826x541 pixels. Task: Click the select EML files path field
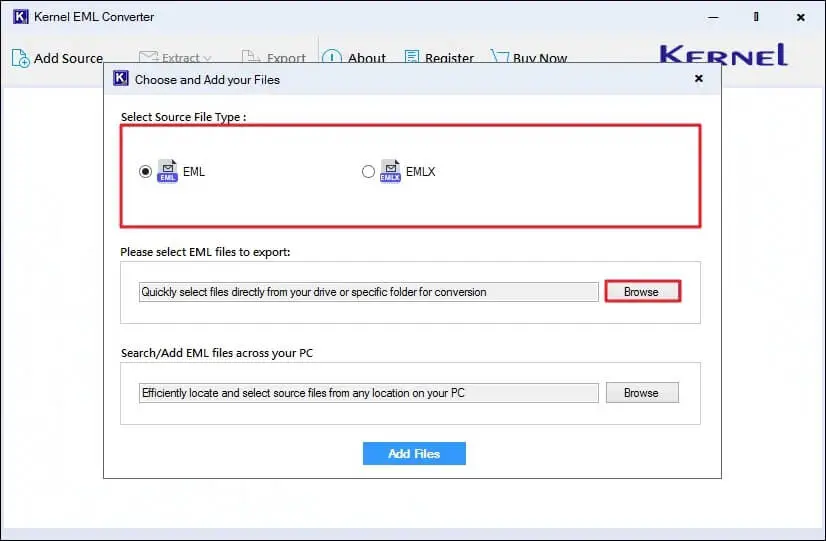pos(369,292)
